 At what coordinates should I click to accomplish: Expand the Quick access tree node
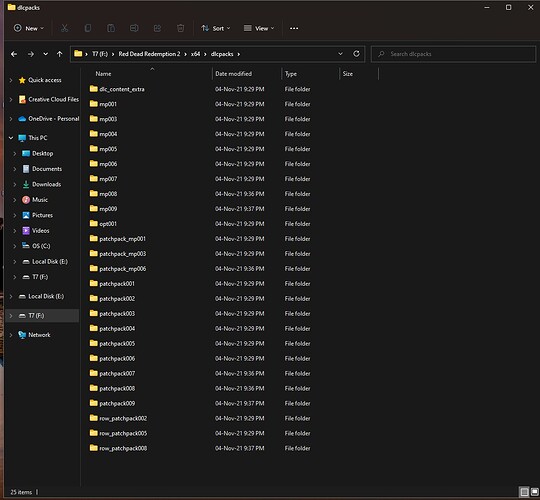(x=11, y=80)
